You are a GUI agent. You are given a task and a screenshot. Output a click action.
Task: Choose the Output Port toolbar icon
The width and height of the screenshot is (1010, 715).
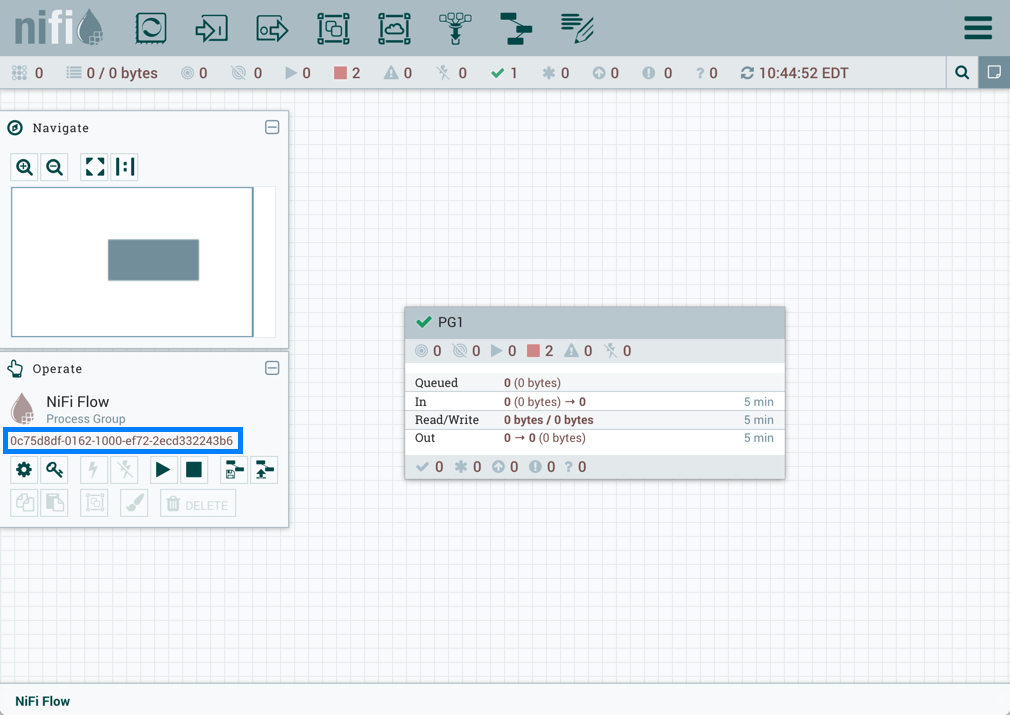pos(272,28)
